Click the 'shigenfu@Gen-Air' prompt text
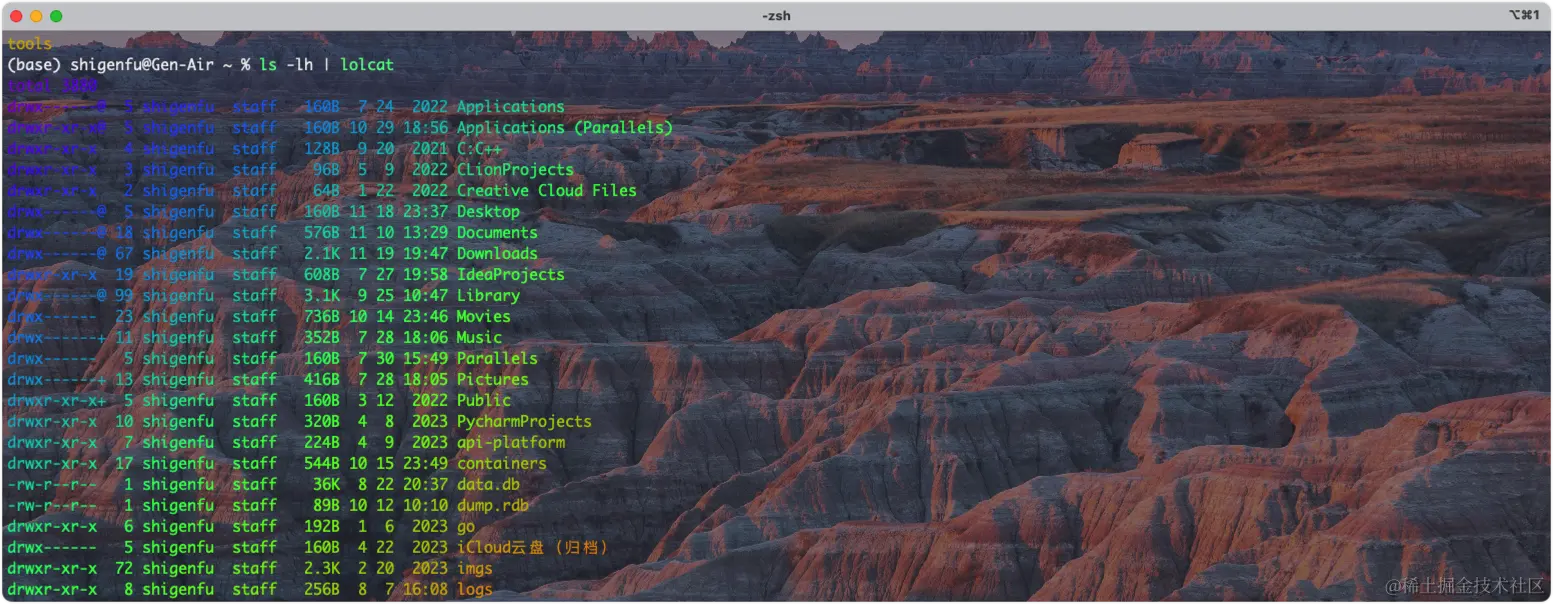Viewport: 1553px width, 604px height. click(x=142, y=65)
